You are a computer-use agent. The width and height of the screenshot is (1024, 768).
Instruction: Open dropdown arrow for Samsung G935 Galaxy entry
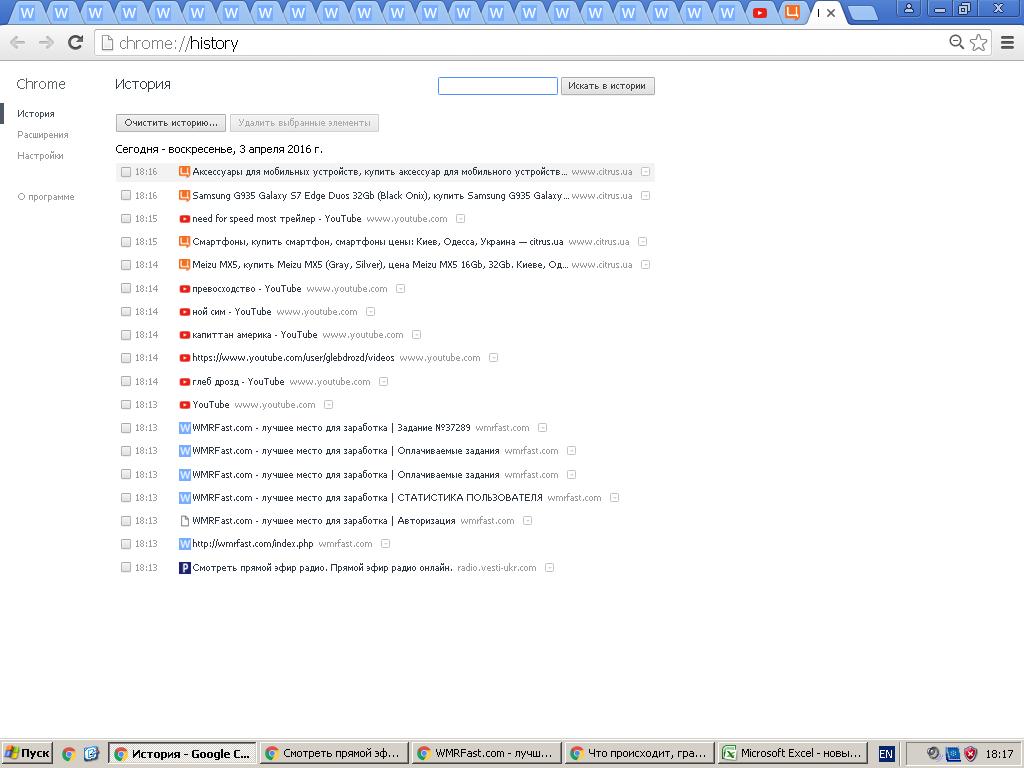(x=645, y=195)
